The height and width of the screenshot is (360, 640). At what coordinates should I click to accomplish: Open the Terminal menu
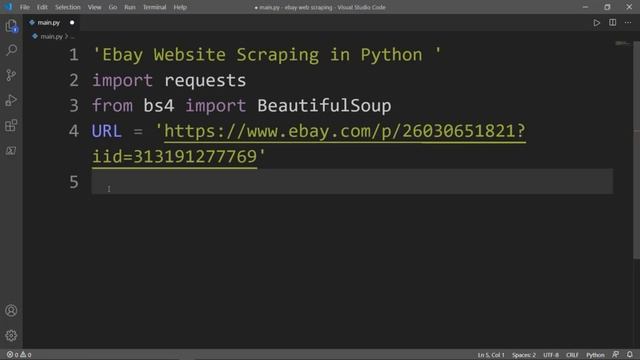pyautogui.click(x=154, y=7)
